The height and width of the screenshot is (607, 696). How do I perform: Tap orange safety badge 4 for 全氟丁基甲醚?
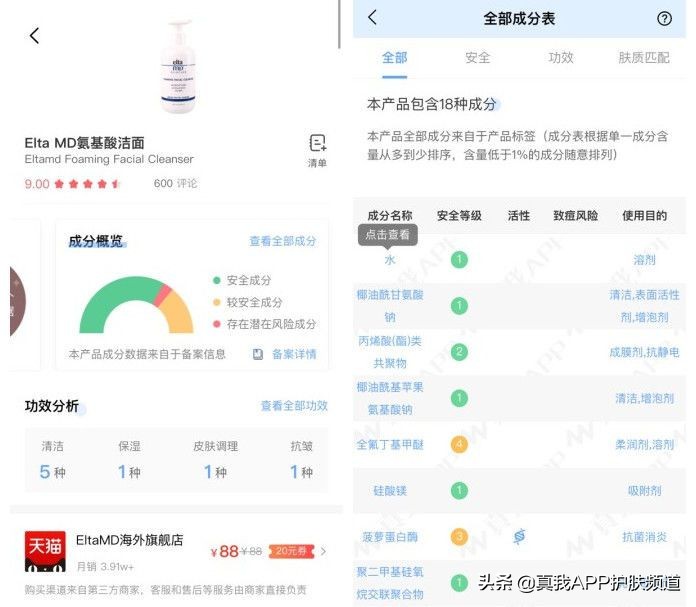pyautogui.click(x=459, y=444)
